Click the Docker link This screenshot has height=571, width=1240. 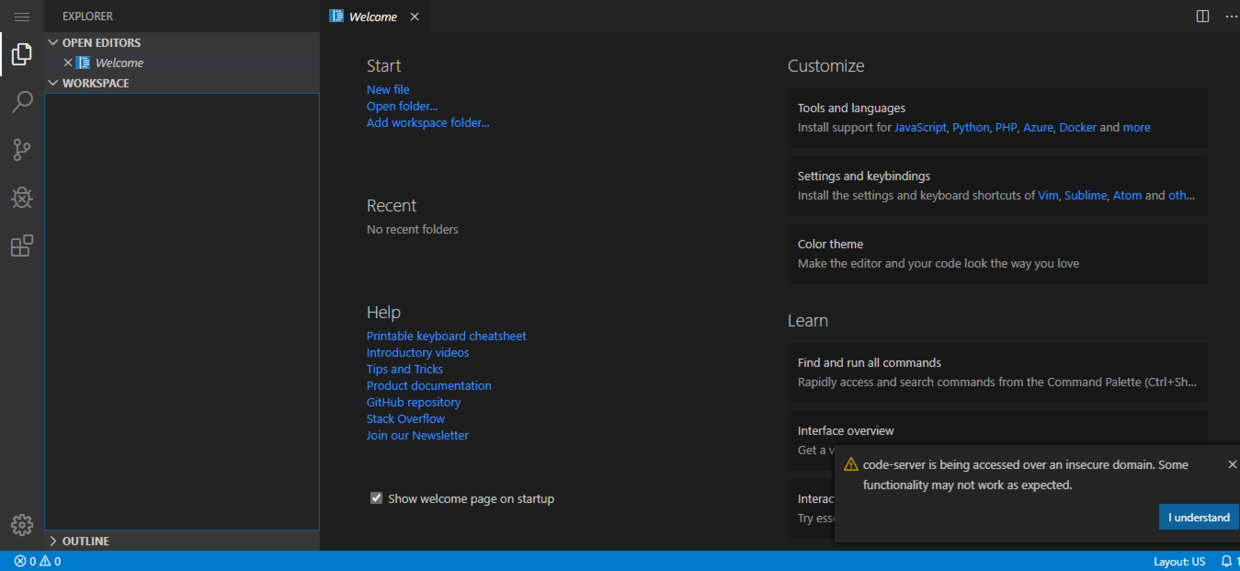(x=1078, y=128)
